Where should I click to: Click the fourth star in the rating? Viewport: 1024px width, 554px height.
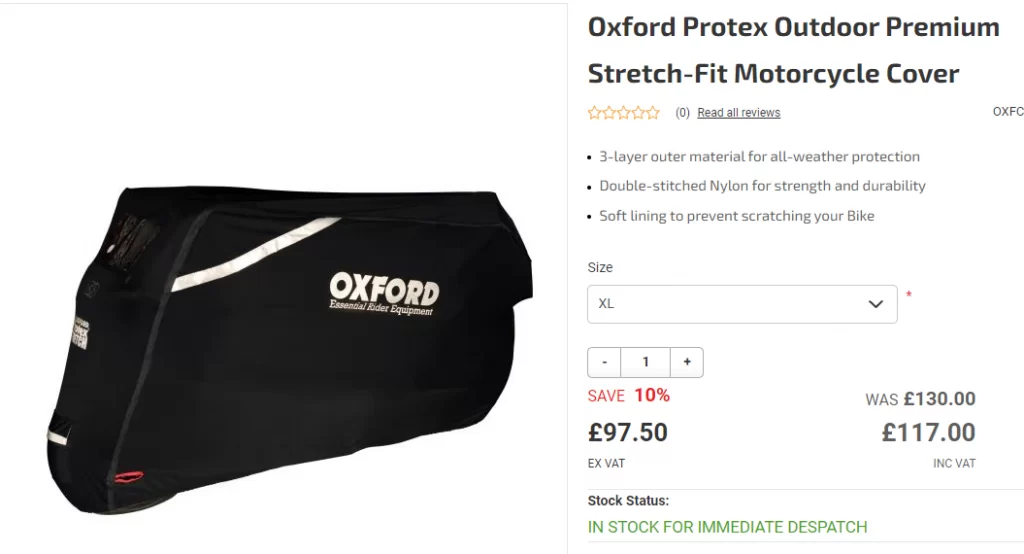tap(639, 113)
